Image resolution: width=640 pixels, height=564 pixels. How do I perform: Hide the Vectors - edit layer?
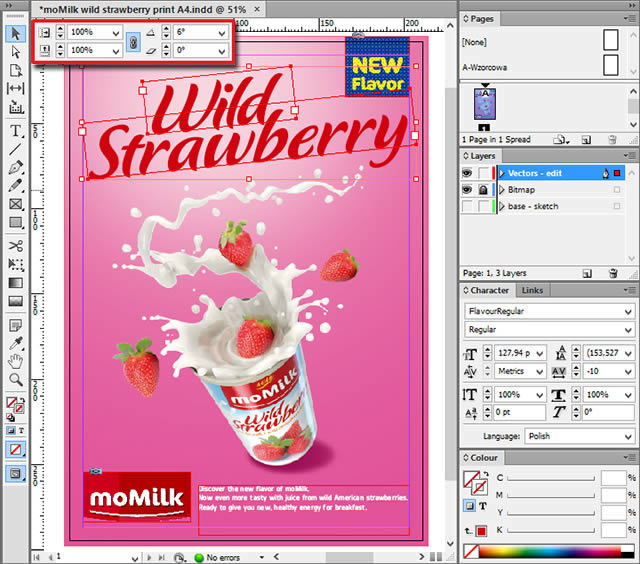pyautogui.click(x=467, y=173)
